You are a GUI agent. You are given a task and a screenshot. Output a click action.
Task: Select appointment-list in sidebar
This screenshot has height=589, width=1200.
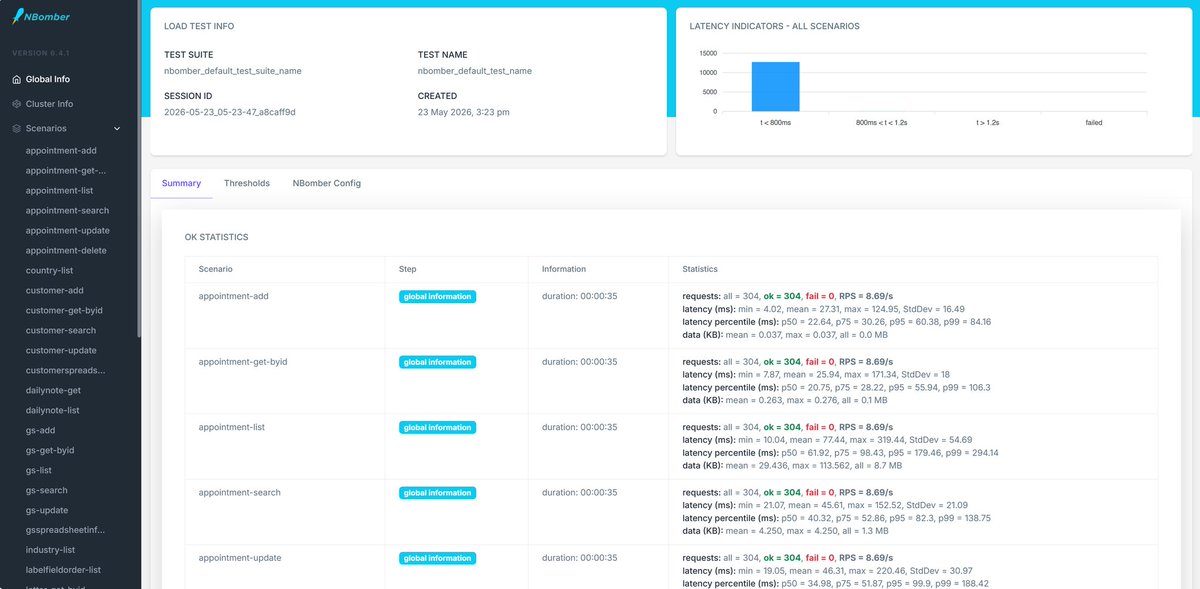tap(60, 190)
